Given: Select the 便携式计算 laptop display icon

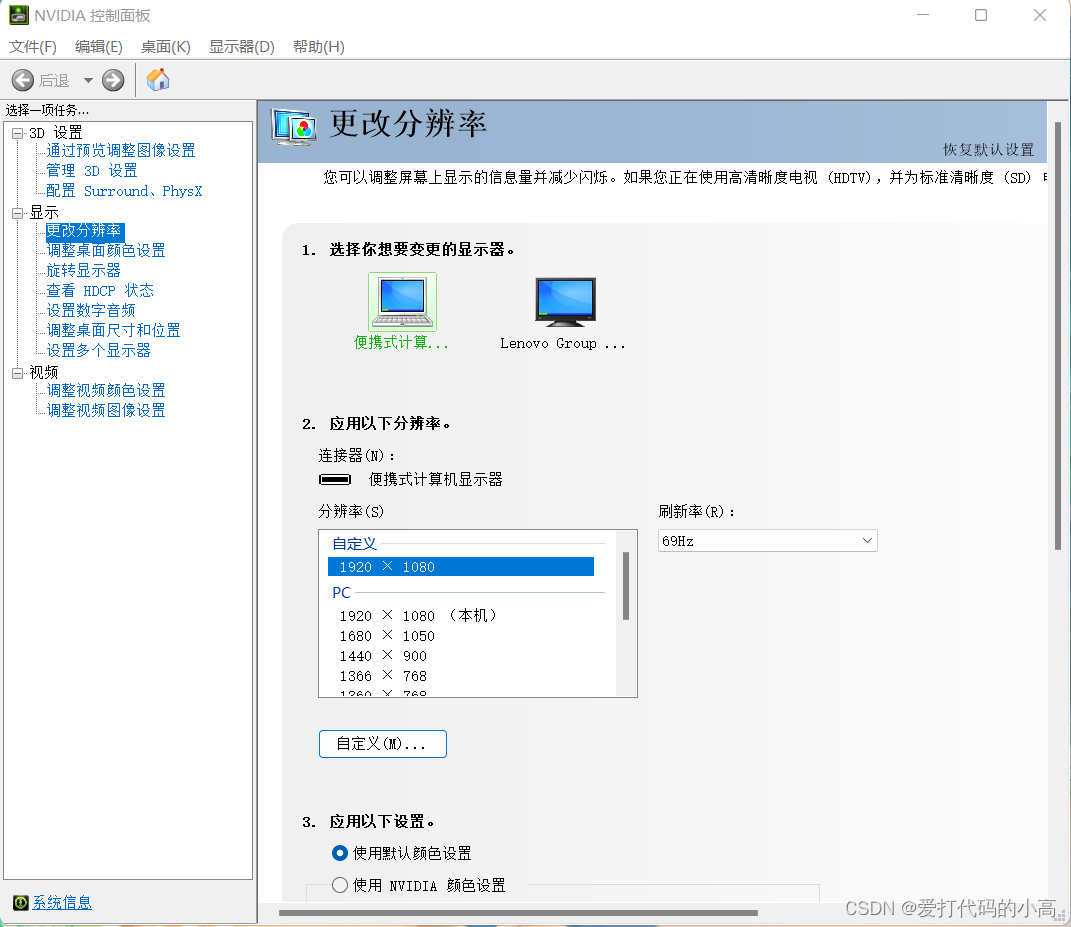Looking at the screenshot, I should coord(402,302).
